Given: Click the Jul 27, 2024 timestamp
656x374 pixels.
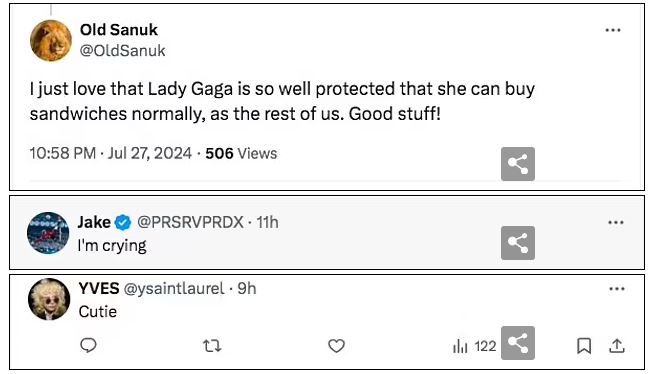Looking at the screenshot, I should (150, 154).
